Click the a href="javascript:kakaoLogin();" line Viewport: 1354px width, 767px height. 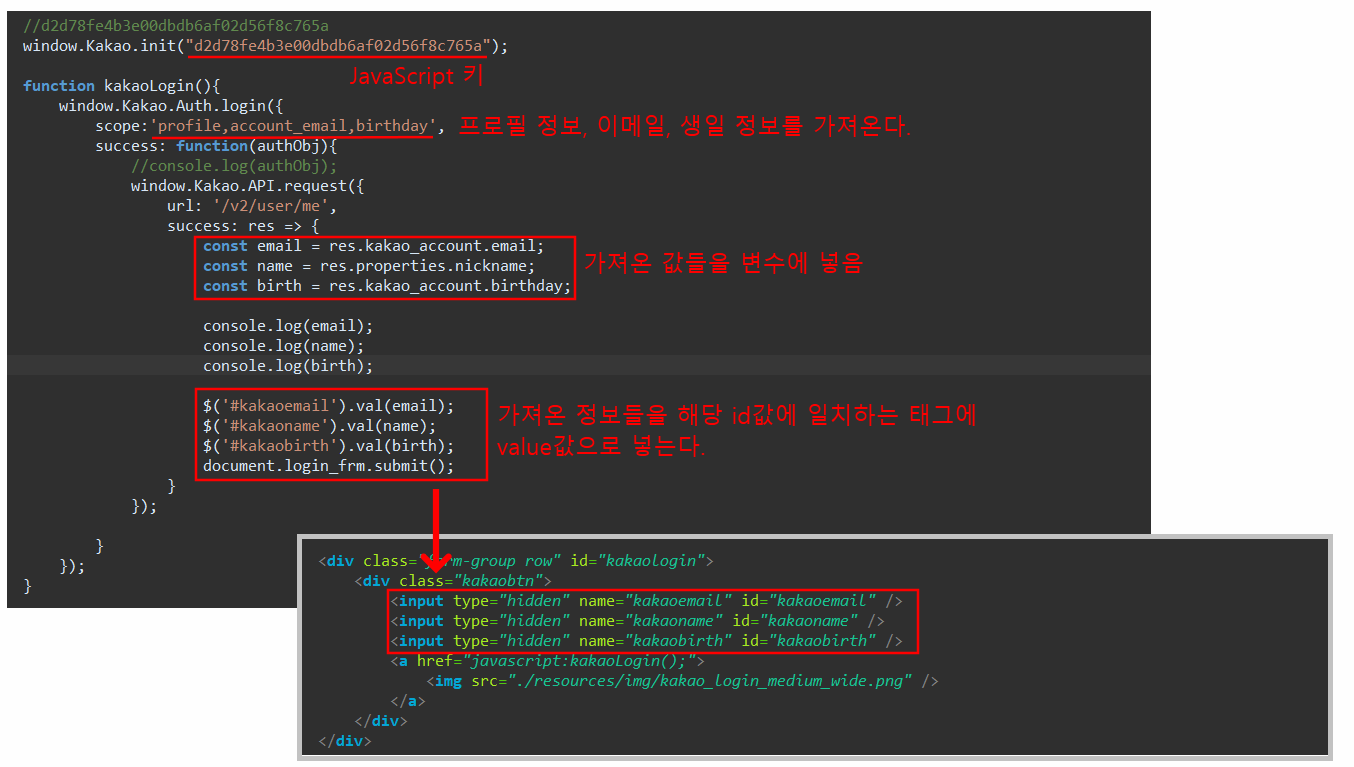[548, 661]
